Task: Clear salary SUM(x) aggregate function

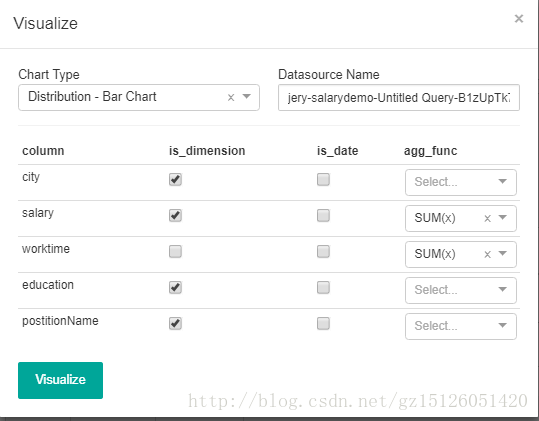Action: [487, 219]
